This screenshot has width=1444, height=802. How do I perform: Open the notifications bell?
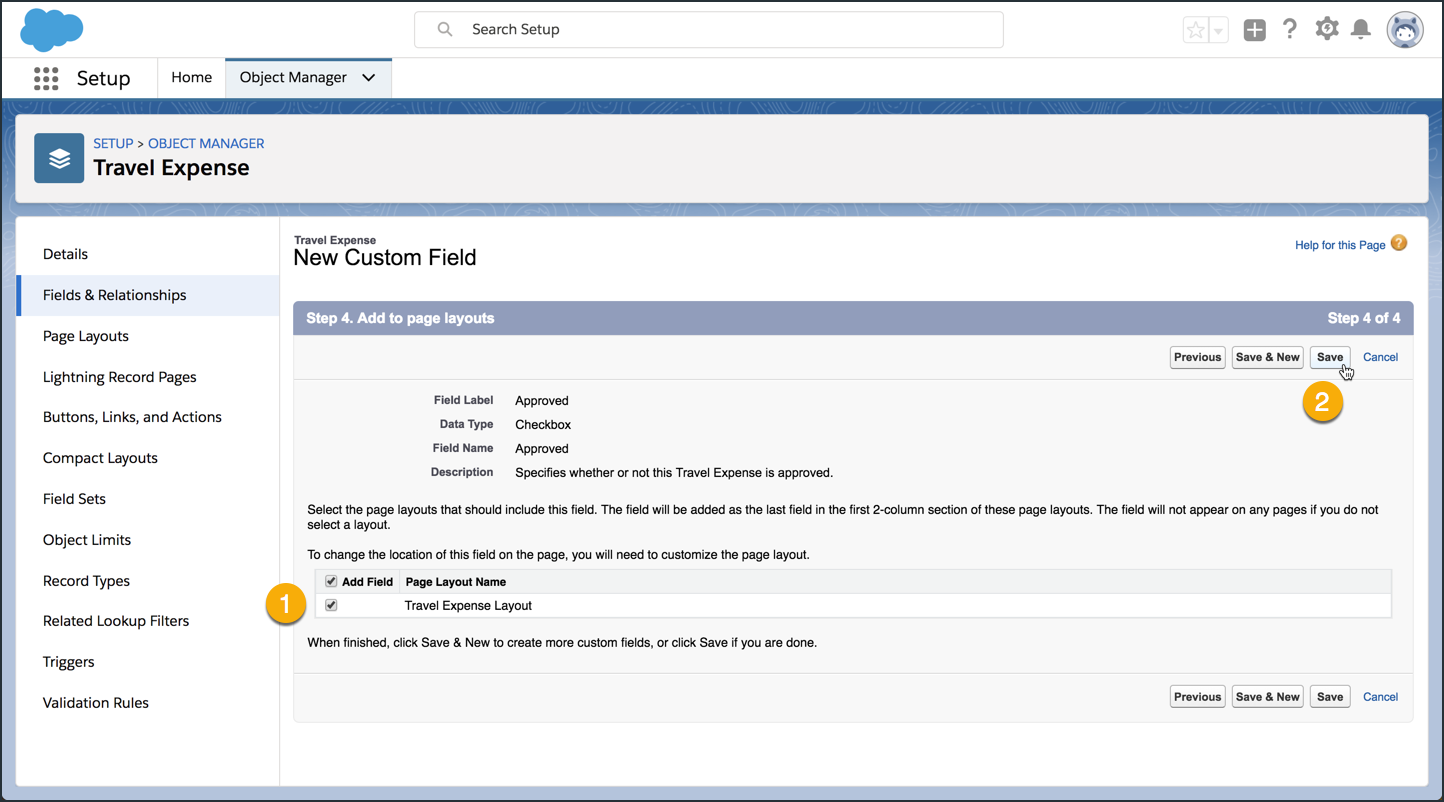[x=1361, y=29]
